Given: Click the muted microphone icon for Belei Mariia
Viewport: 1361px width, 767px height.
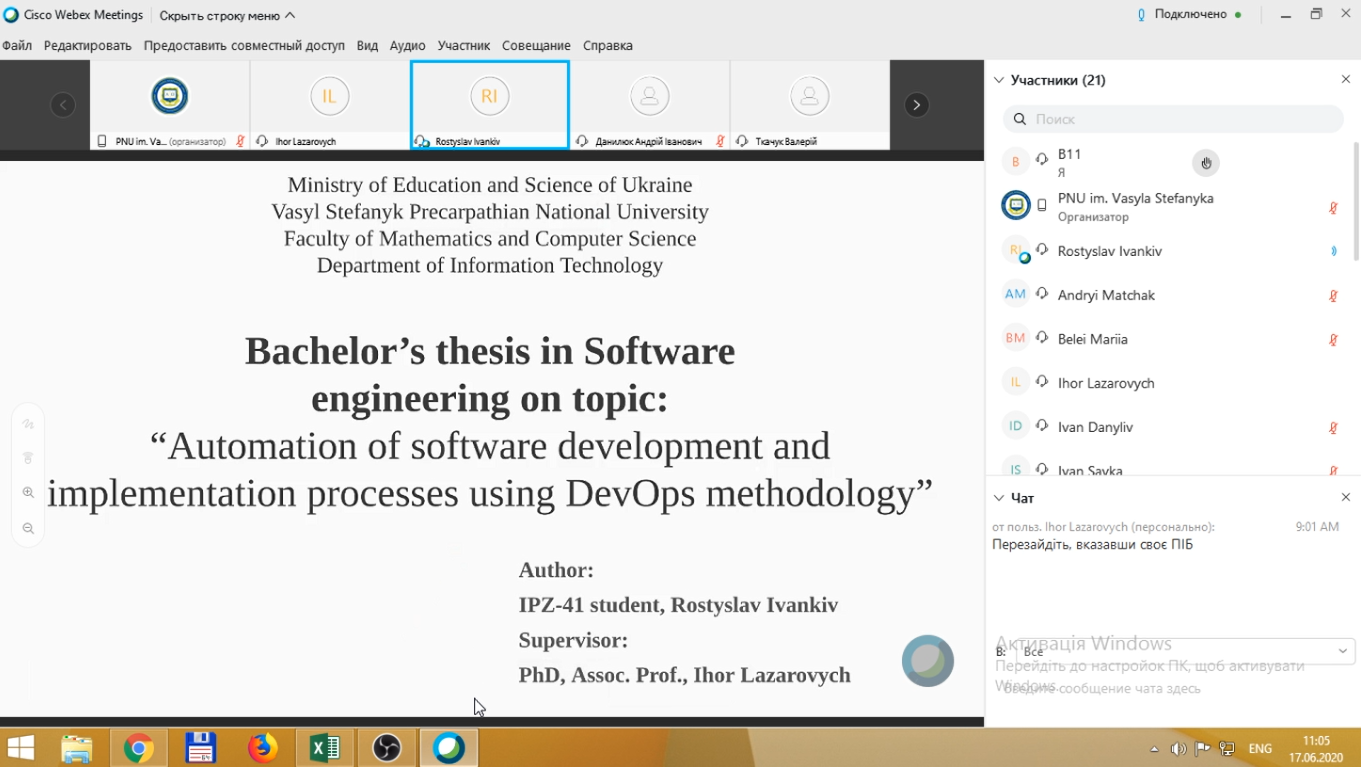Looking at the screenshot, I should [1333, 340].
